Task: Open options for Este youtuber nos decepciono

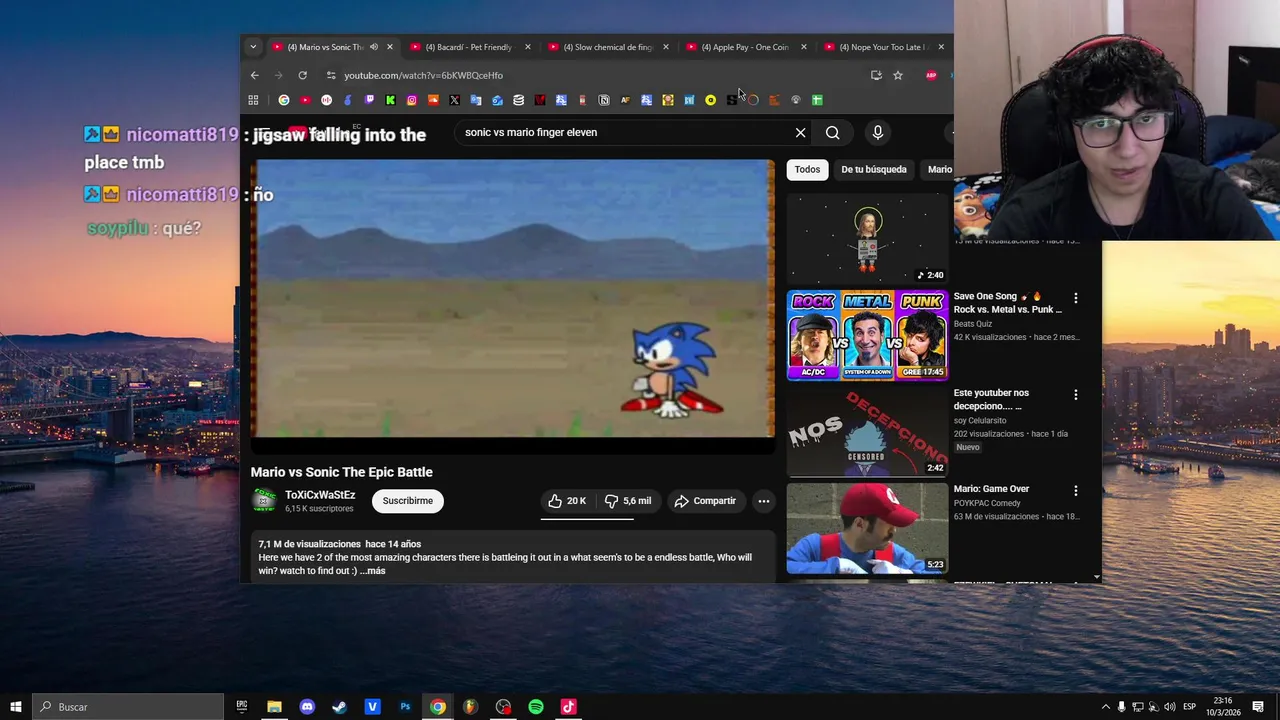Action: 1076,395
